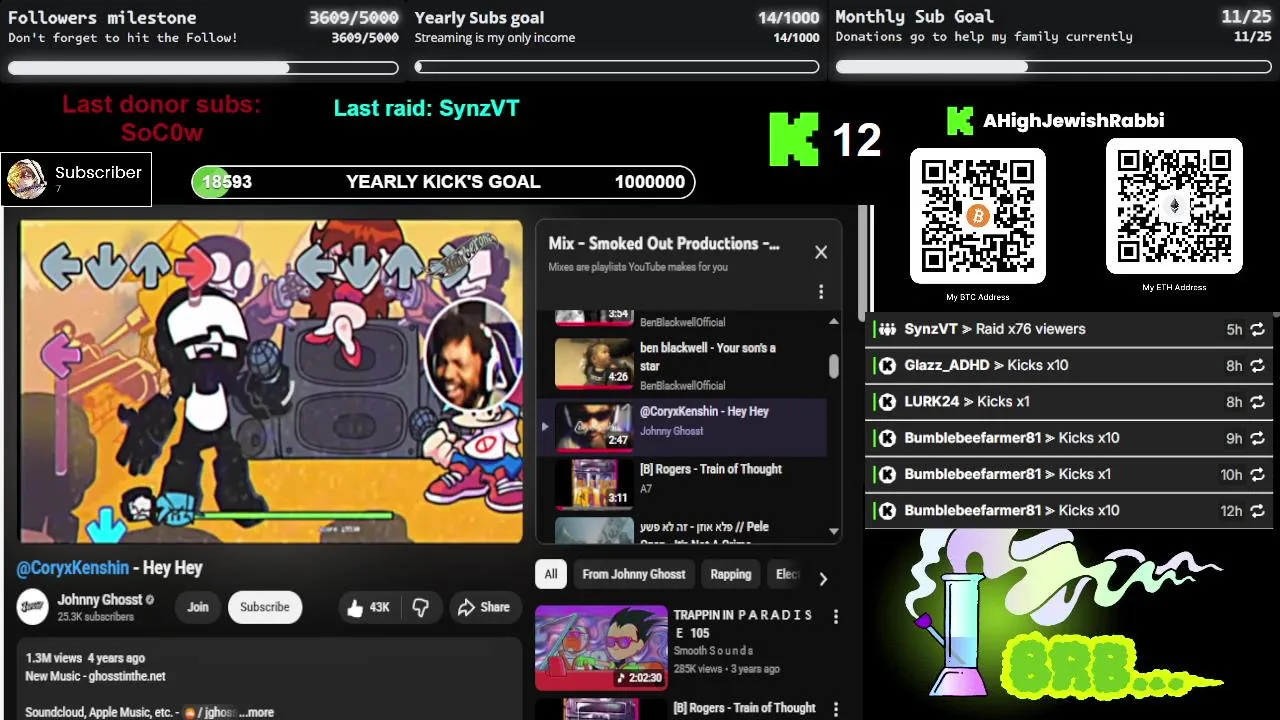Open options for TRAPPIN IN PARADISE video

tap(836, 617)
